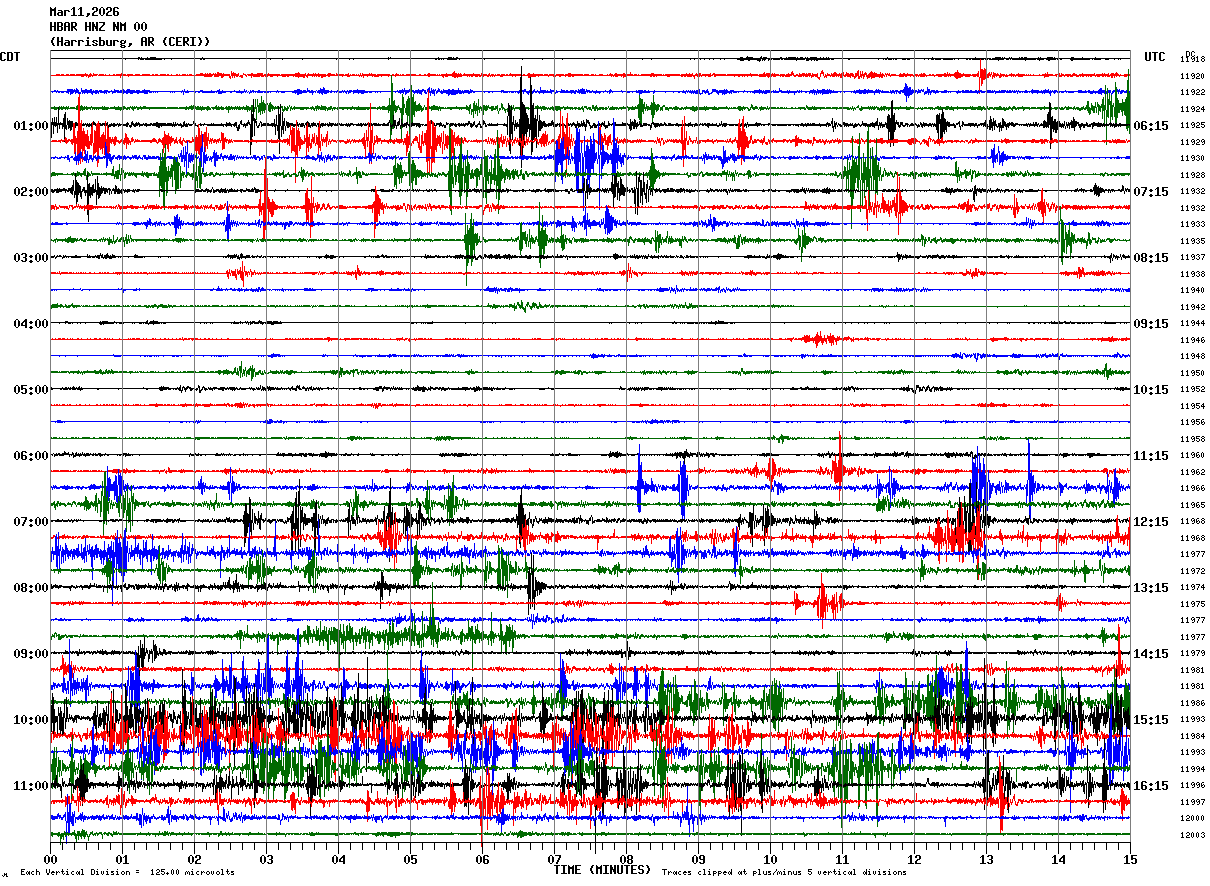The width and height of the screenshot is (1210, 886).
Task: Select minute tick label 09 on bottom axis
Action: [x=698, y=859]
